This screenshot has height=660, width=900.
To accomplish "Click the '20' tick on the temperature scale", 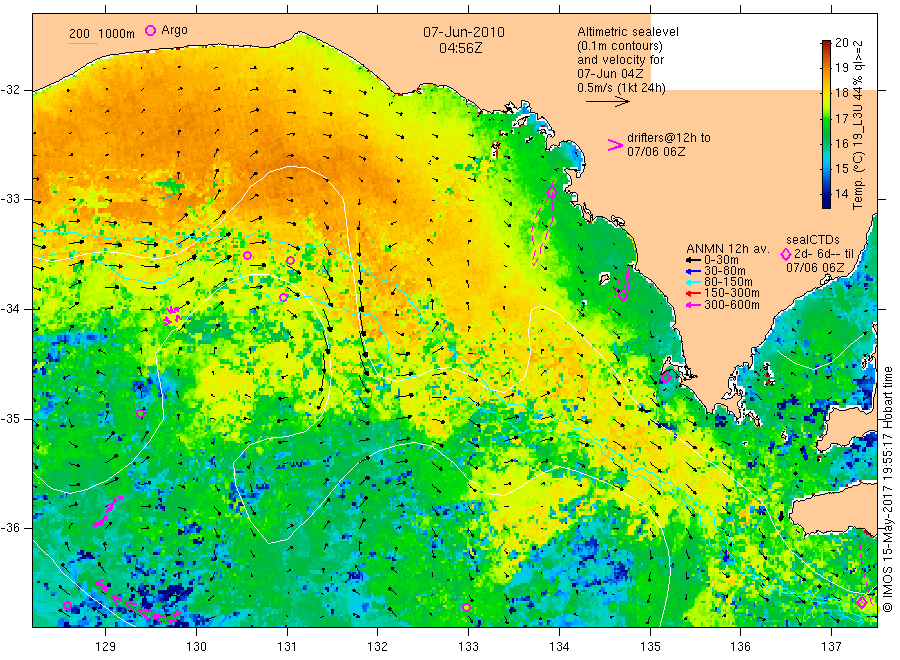I will pos(841,42).
